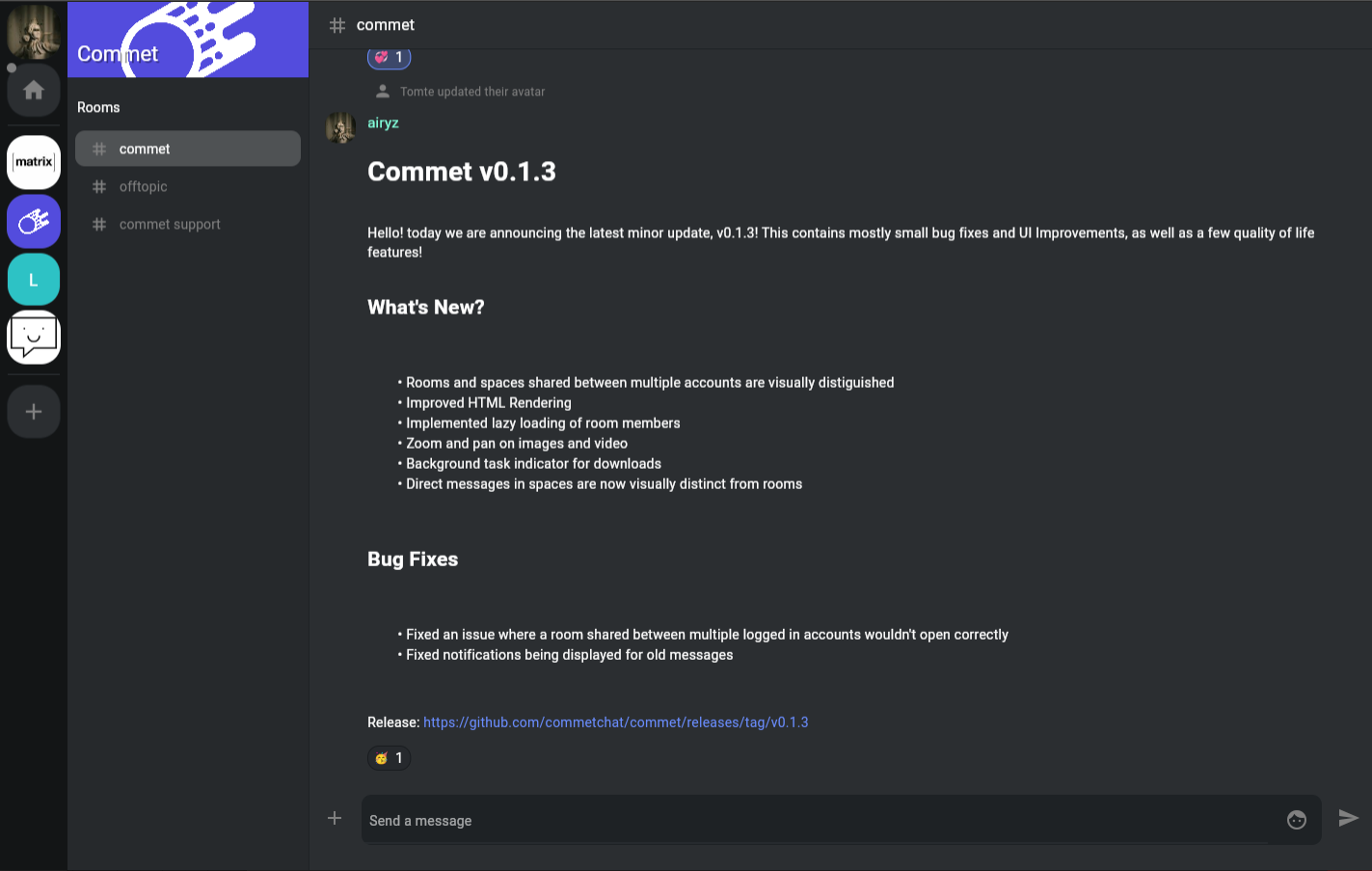Click the airyz username
This screenshot has height=871, width=1372.
(x=383, y=123)
